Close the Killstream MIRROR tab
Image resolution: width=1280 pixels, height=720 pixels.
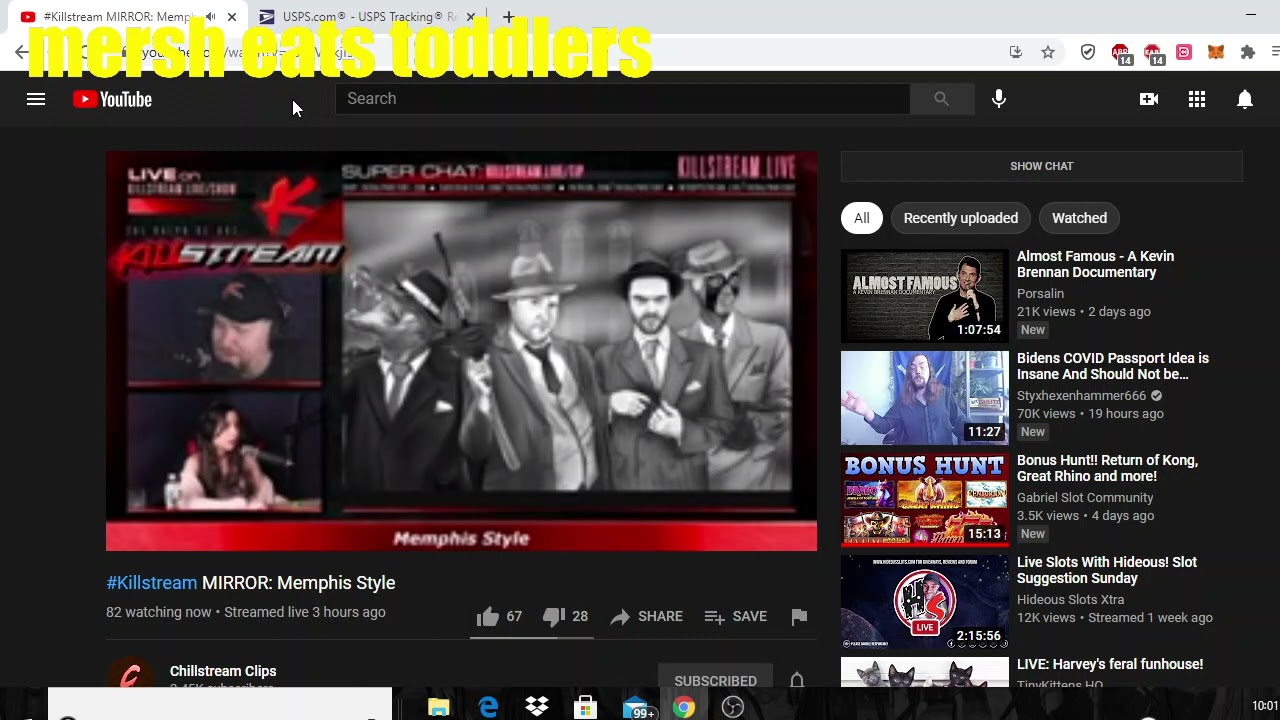point(232,17)
